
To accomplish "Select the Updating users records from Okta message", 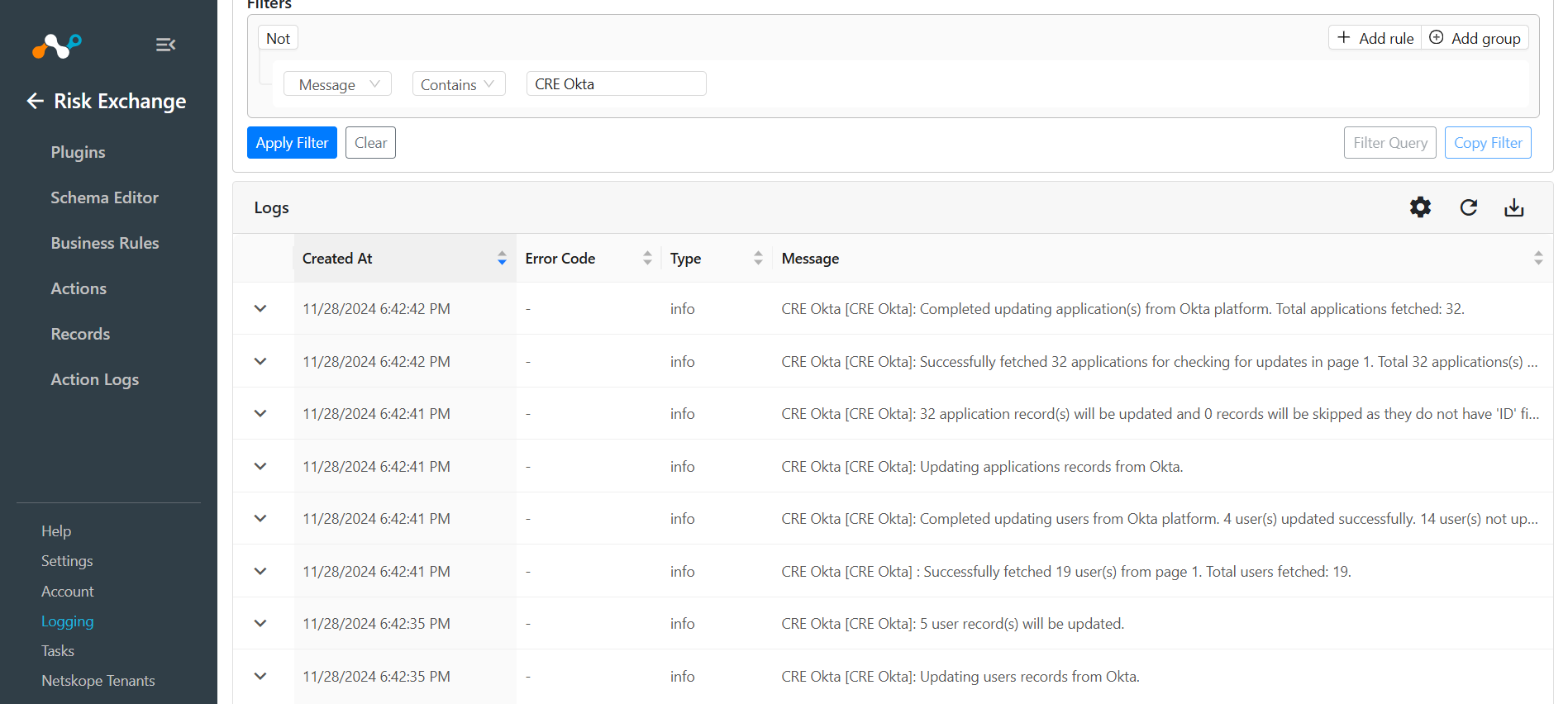I will pos(960,677).
